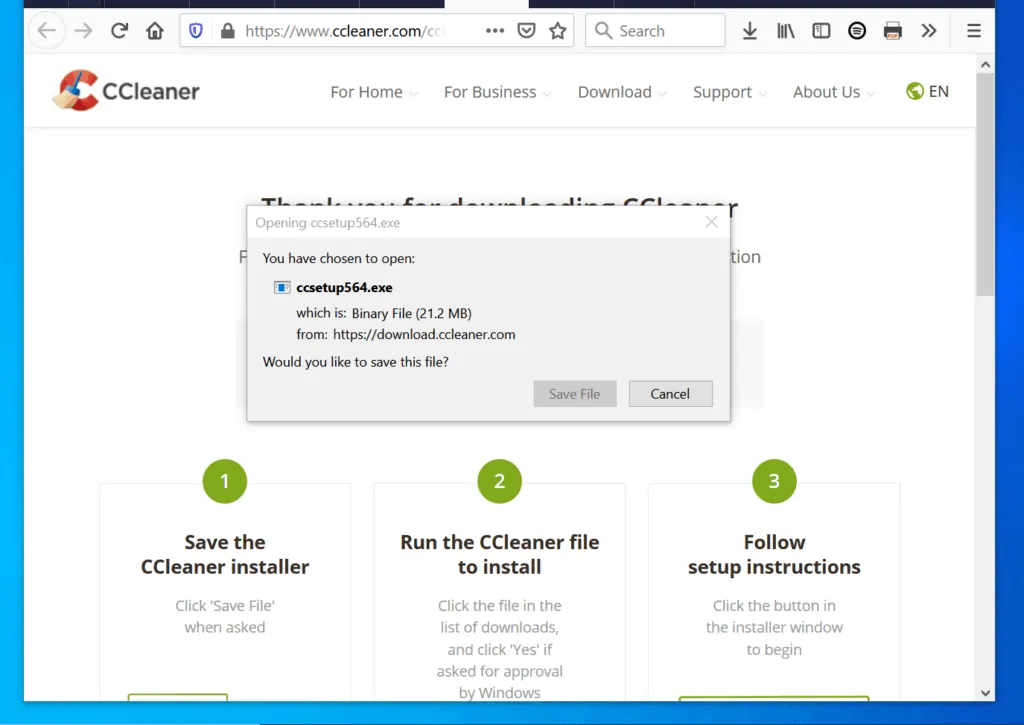The image size is (1024, 725).
Task: Change language via the EN globe
Action: coord(927,91)
